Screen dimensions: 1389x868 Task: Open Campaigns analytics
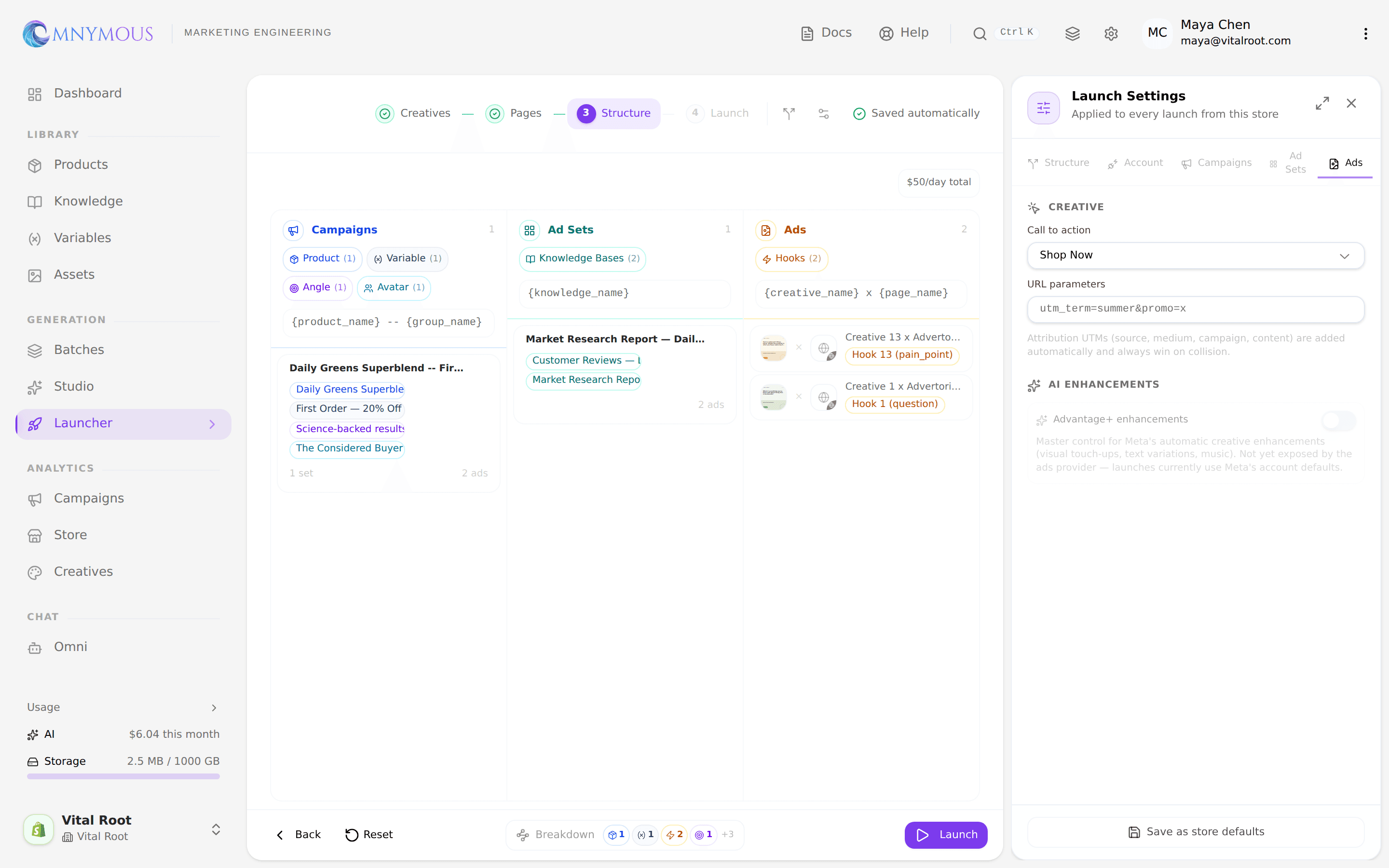click(x=123, y=499)
